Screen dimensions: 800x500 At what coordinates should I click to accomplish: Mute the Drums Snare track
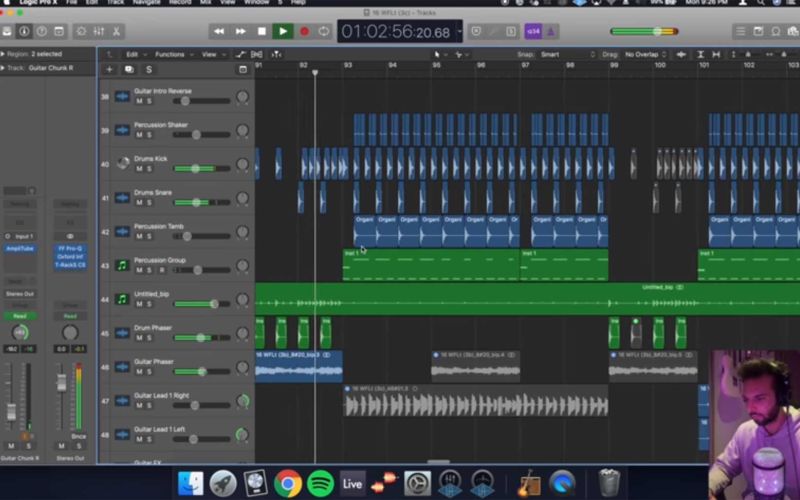pos(139,202)
